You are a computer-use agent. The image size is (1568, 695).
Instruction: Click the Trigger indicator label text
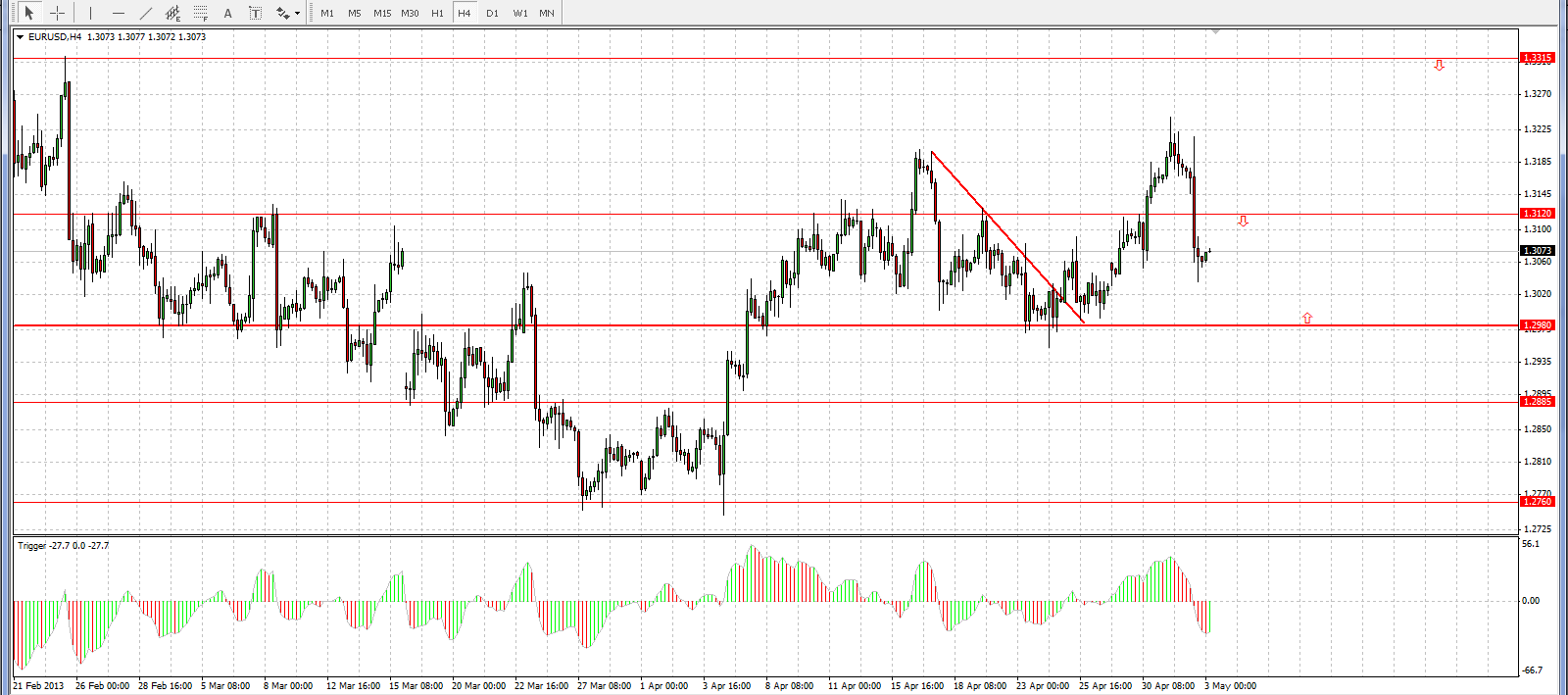[x=63, y=546]
